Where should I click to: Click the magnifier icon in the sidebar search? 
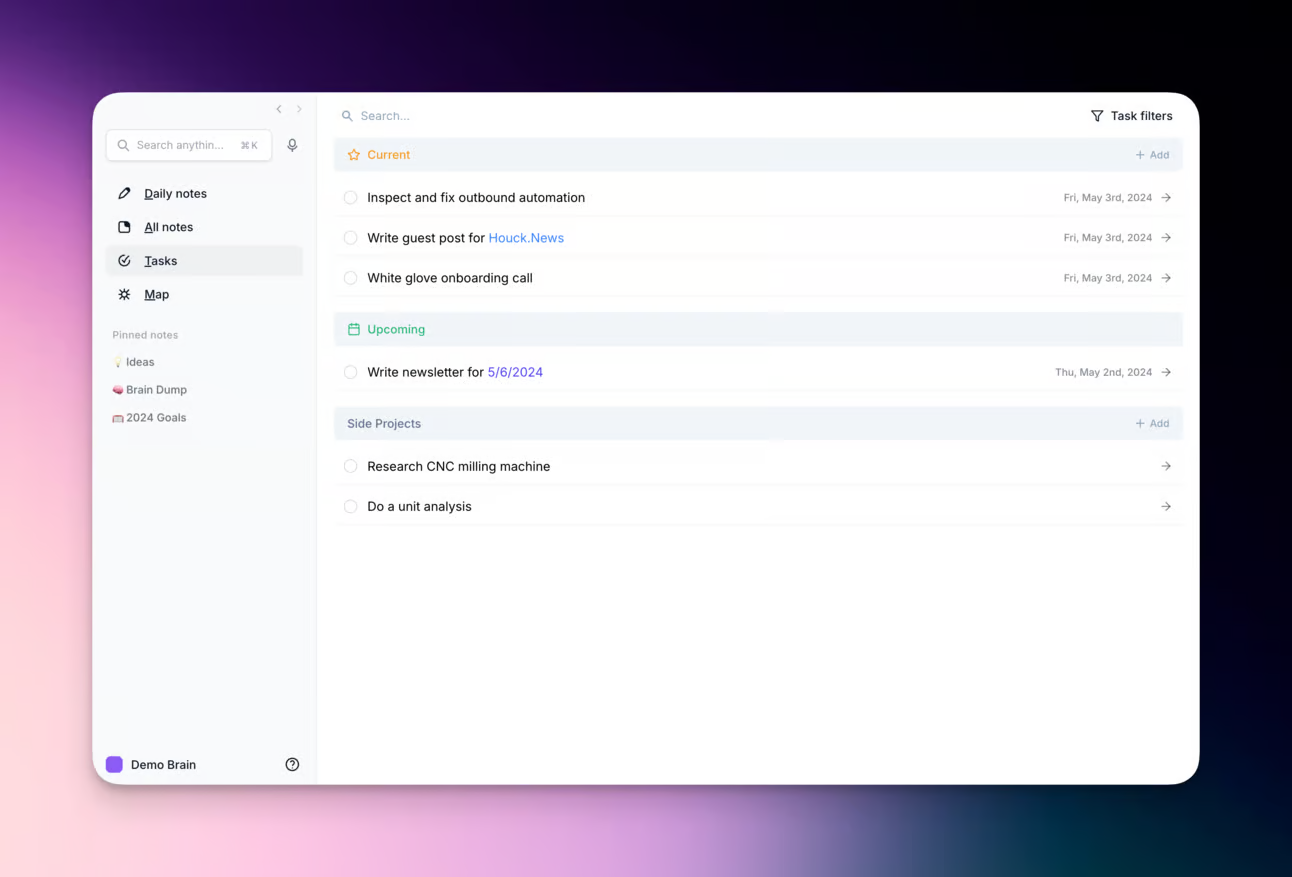tap(122, 145)
